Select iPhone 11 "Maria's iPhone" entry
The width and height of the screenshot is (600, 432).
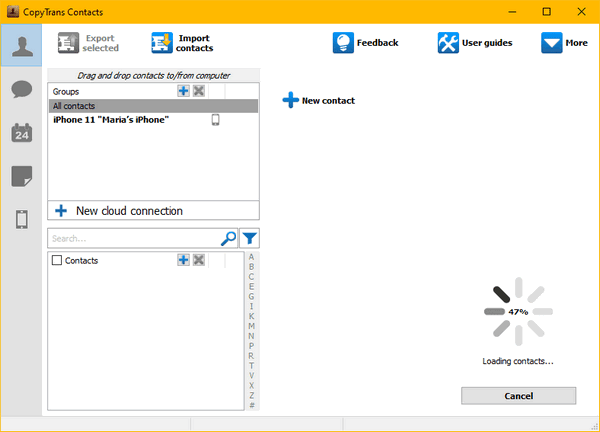pyautogui.click(x=153, y=120)
